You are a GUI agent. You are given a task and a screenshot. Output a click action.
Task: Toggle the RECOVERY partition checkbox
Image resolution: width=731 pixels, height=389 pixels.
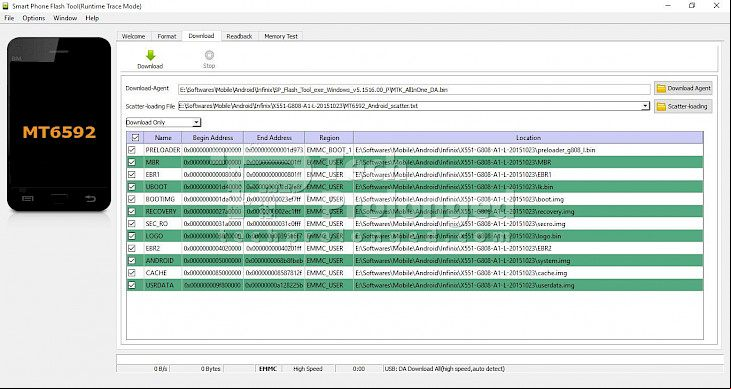pyautogui.click(x=132, y=211)
